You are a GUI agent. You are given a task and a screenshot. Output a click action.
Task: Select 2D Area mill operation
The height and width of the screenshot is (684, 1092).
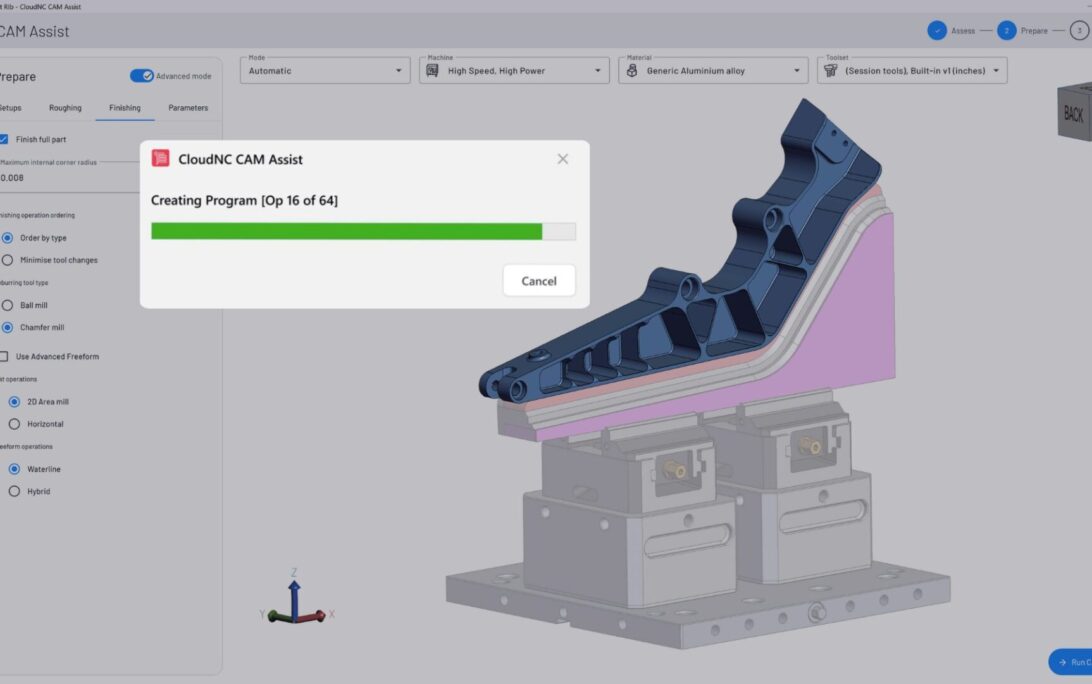[14, 402]
